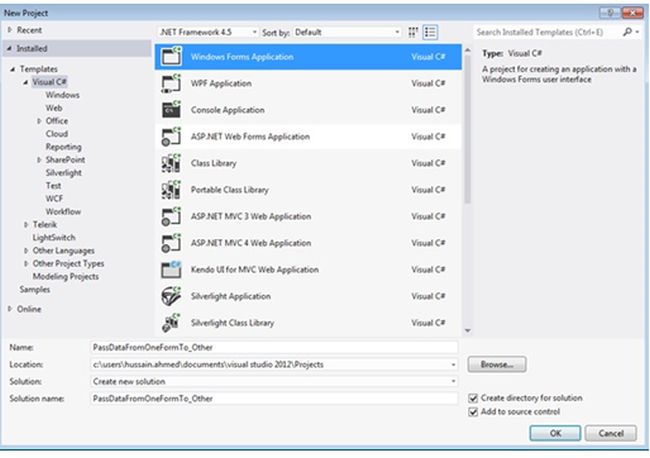Toggle Add to source control checkbox
The height and width of the screenshot is (458, 650).
pyautogui.click(x=473, y=412)
